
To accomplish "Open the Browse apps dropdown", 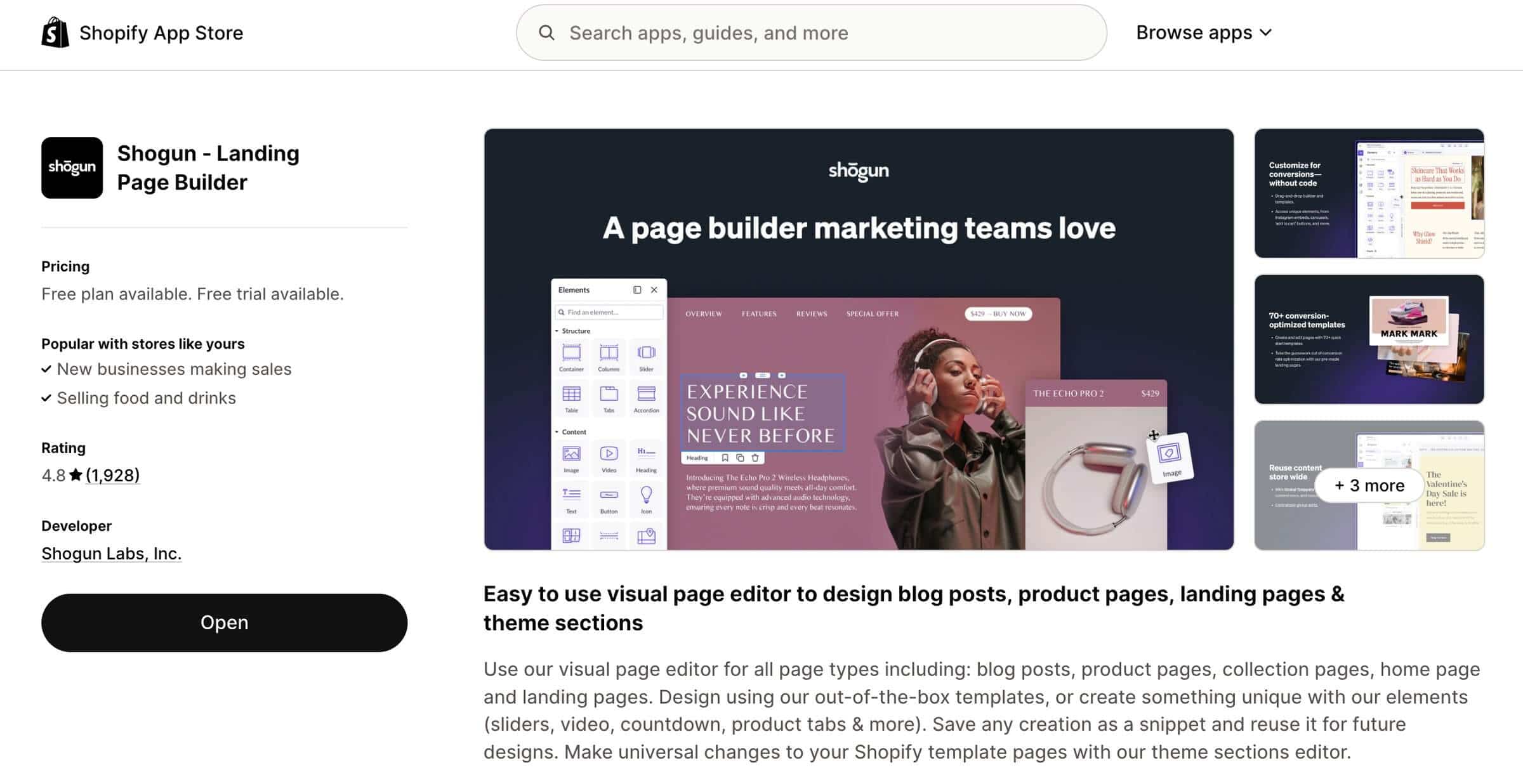I will [x=1204, y=32].
